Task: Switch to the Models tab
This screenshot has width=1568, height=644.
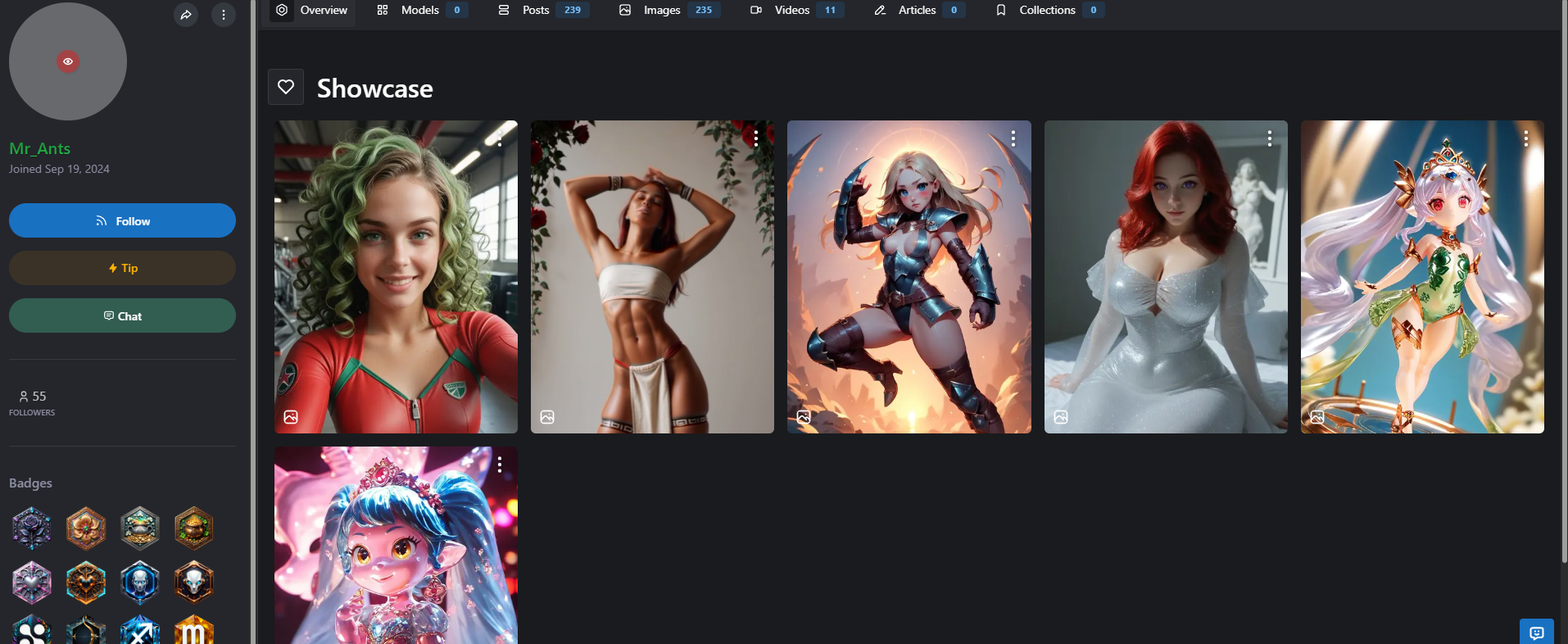Action: coord(422,10)
